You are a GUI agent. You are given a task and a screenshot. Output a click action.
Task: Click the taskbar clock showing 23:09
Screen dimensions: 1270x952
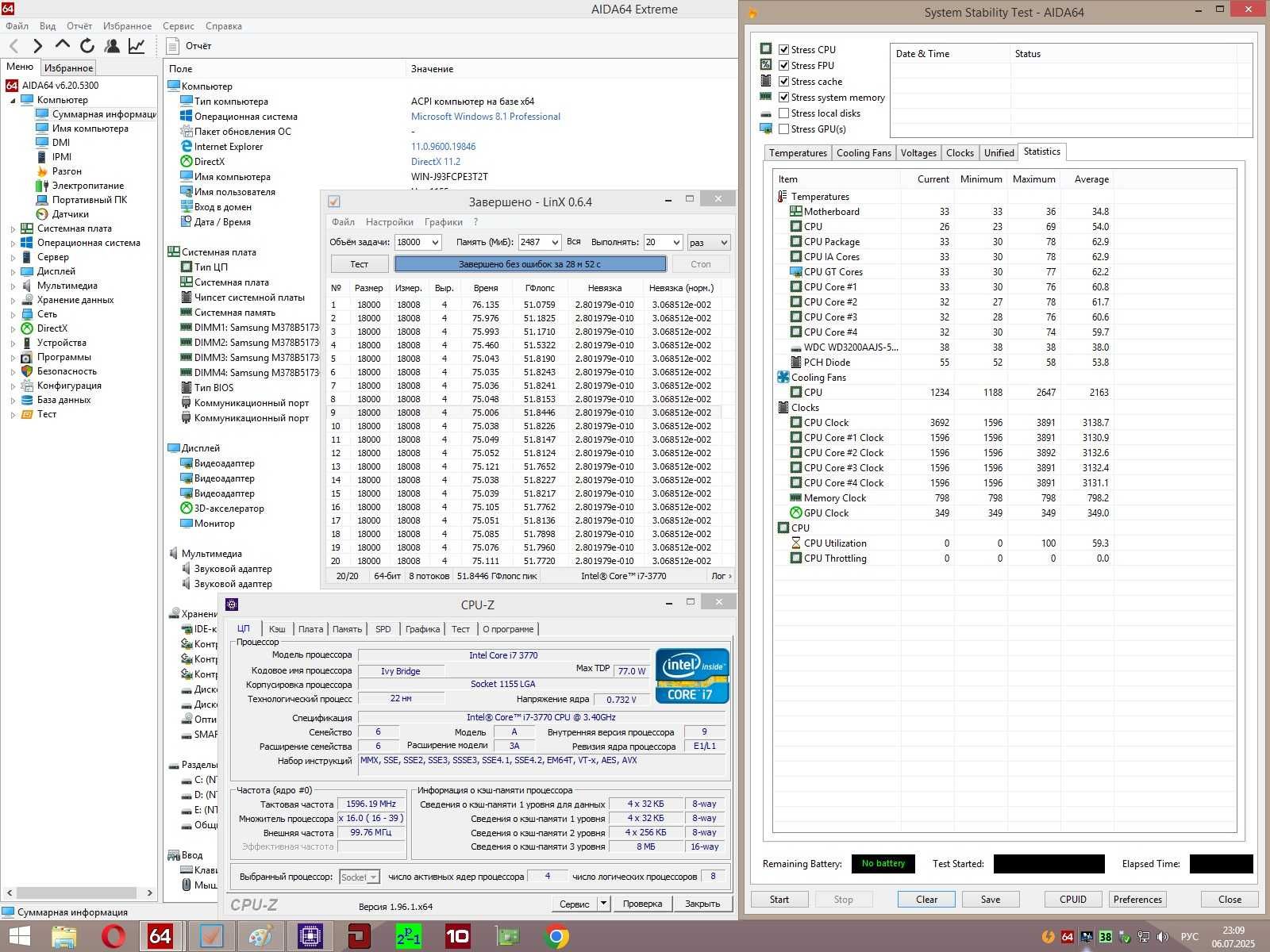click(x=1233, y=937)
